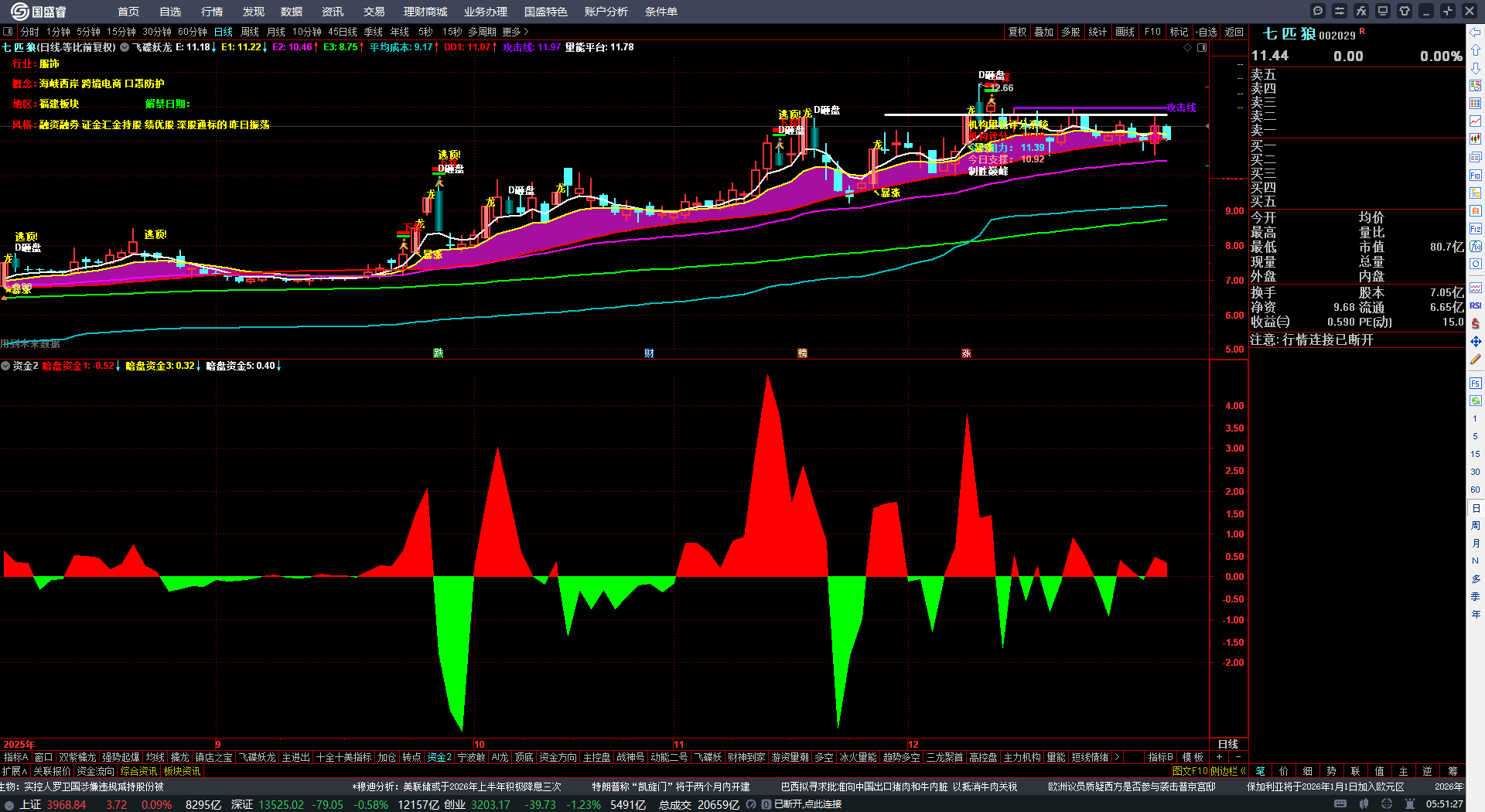The width and height of the screenshot is (1485, 812).
Task: Open the main indicator dropdown before 飞碟妖龙
Action: (125, 47)
